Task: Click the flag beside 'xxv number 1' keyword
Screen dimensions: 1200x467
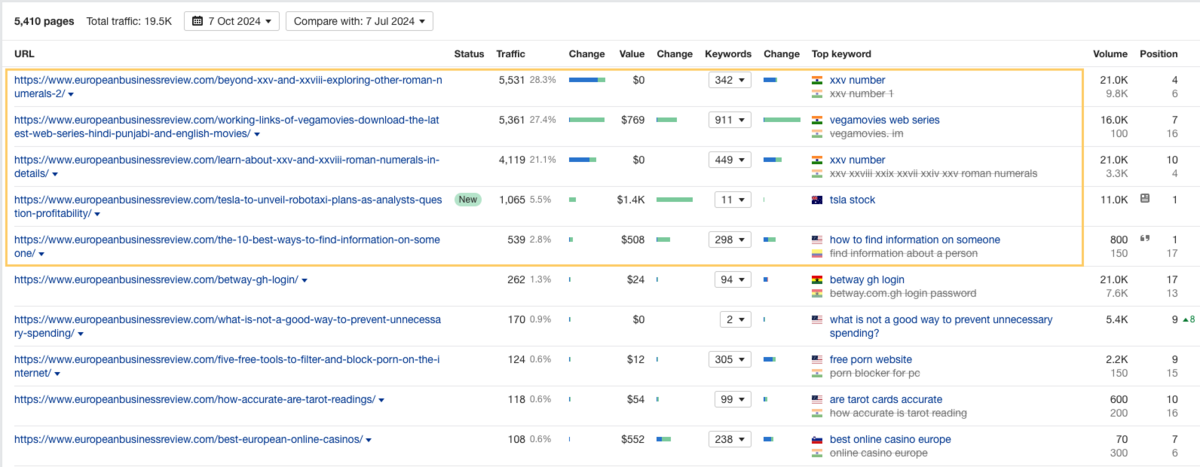Action: tap(817, 93)
